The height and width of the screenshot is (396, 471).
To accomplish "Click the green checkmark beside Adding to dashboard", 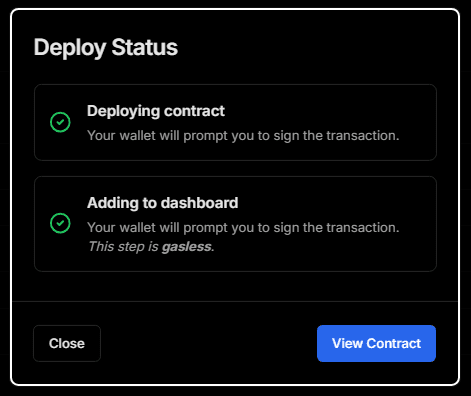I will coord(60,223).
